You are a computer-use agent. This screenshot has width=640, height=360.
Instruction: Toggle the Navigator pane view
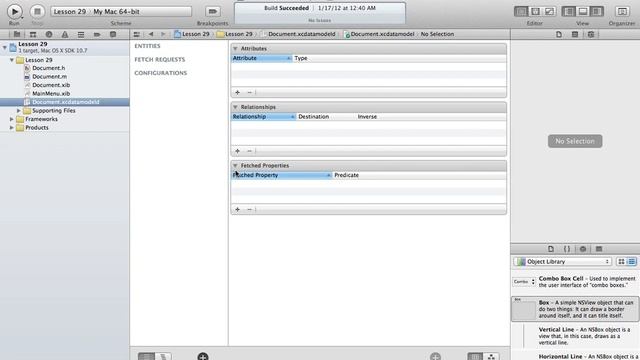pos(569,11)
